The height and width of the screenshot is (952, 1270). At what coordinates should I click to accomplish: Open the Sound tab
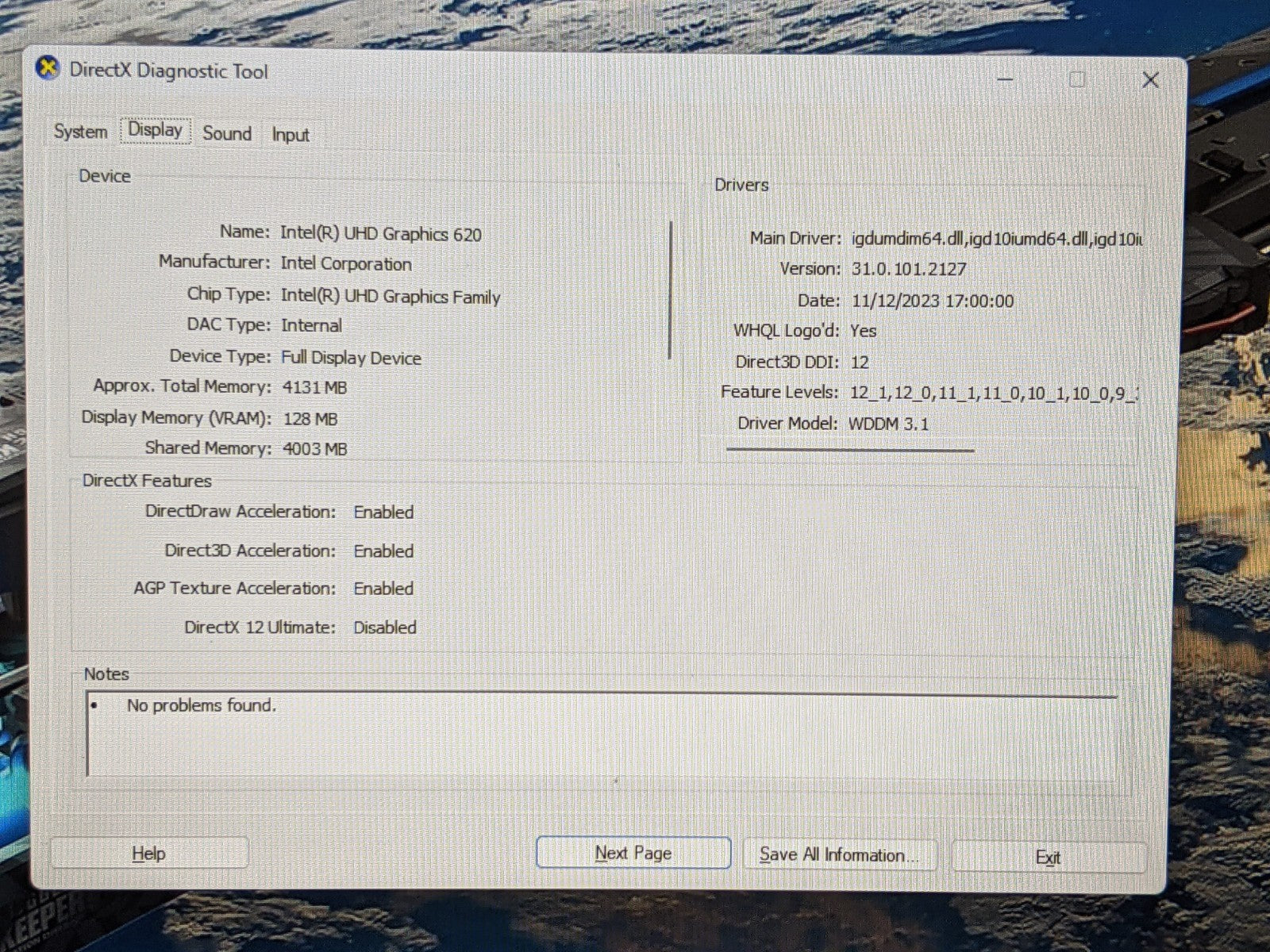(x=227, y=133)
